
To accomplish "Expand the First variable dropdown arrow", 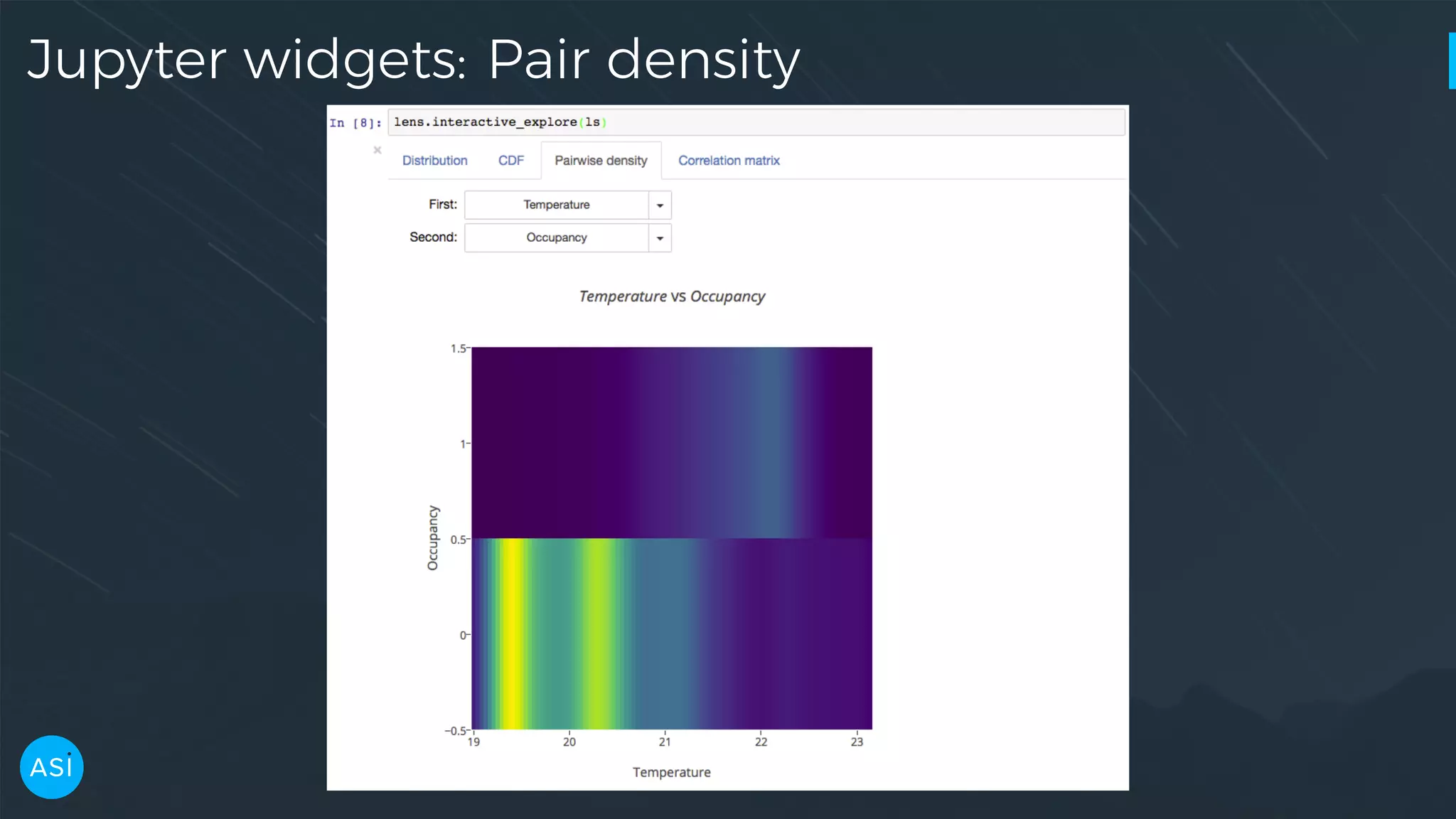I will (660, 205).
